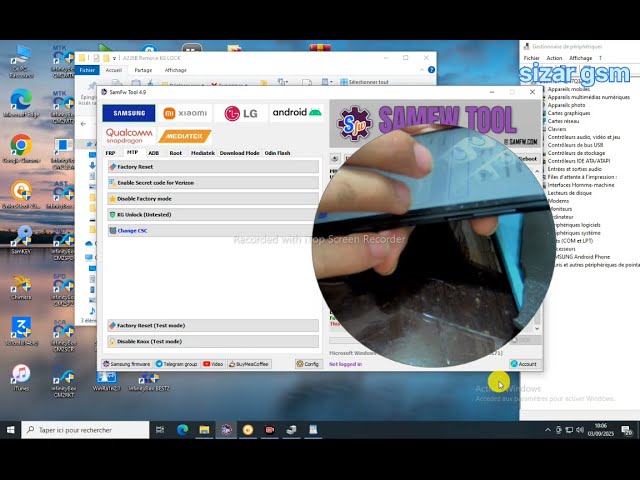Screen dimensions: 640x480
Task: Open the Chimera desktop shortcut
Action: click(21, 286)
